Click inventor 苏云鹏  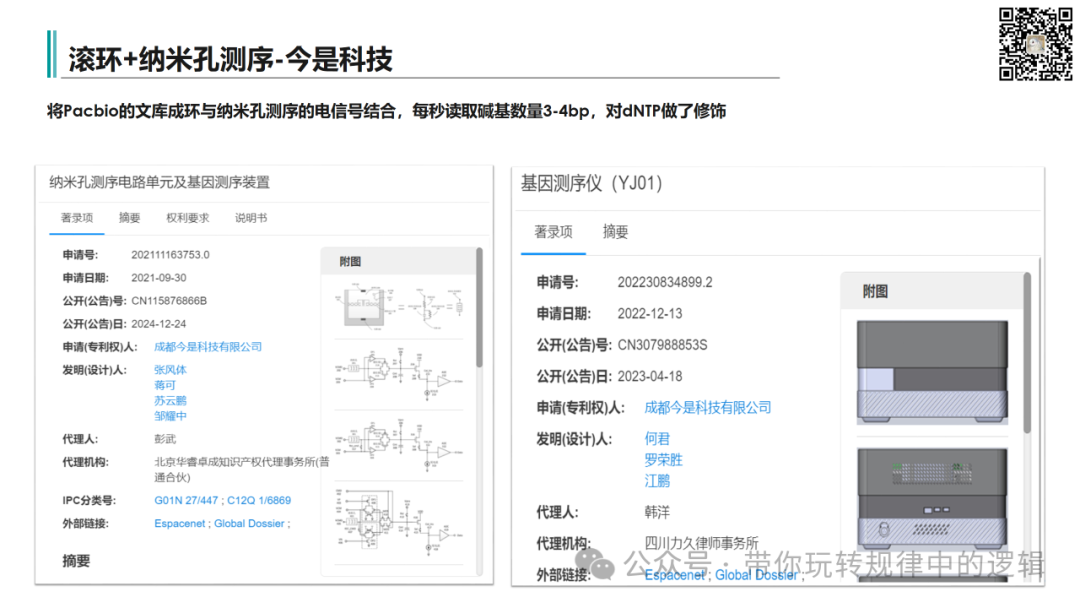[170, 400]
